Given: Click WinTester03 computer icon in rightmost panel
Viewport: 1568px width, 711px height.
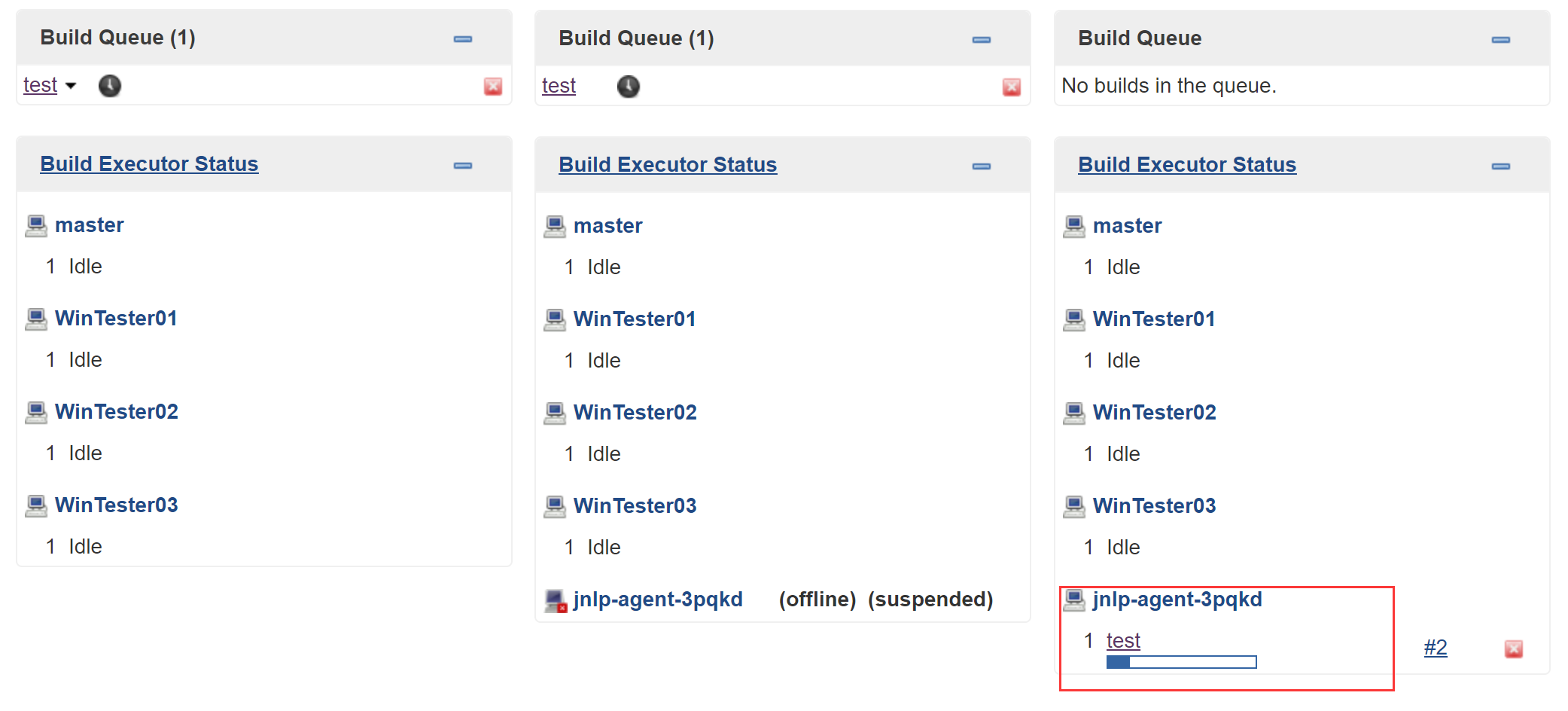Looking at the screenshot, I should [1074, 506].
